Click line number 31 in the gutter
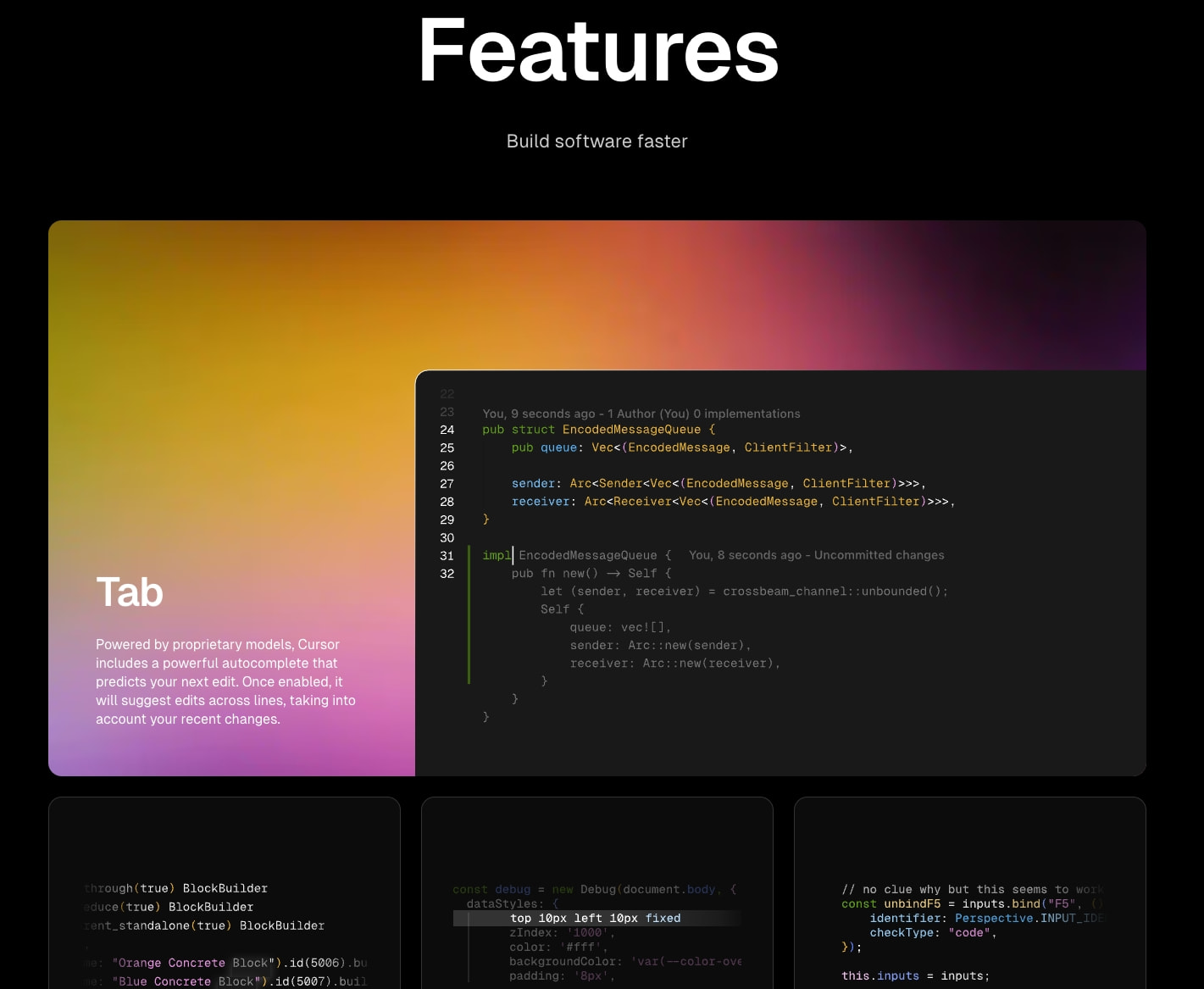The height and width of the screenshot is (989, 1204). pos(447,556)
